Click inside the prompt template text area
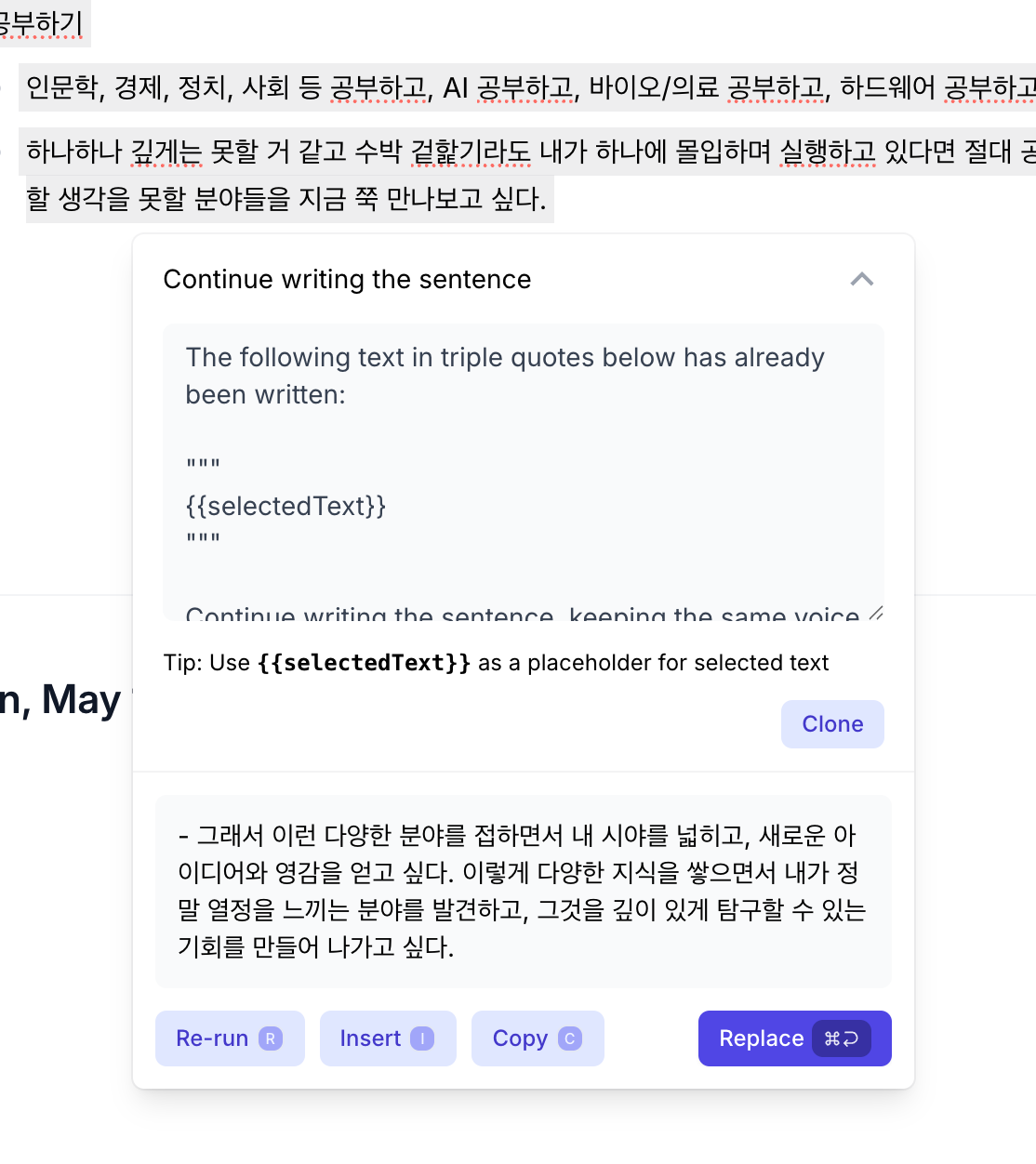Viewport: 1036px width, 1164px height. (x=524, y=472)
